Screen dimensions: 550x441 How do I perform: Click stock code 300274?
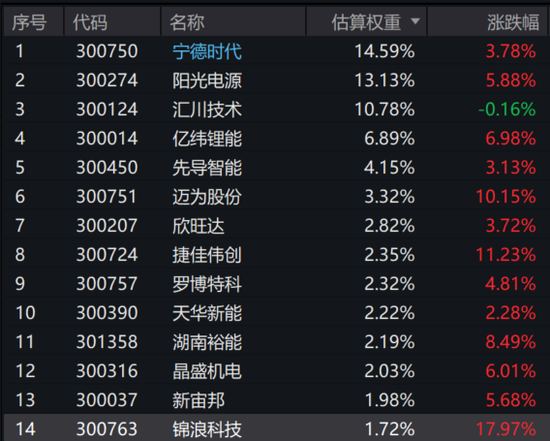pos(107,80)
